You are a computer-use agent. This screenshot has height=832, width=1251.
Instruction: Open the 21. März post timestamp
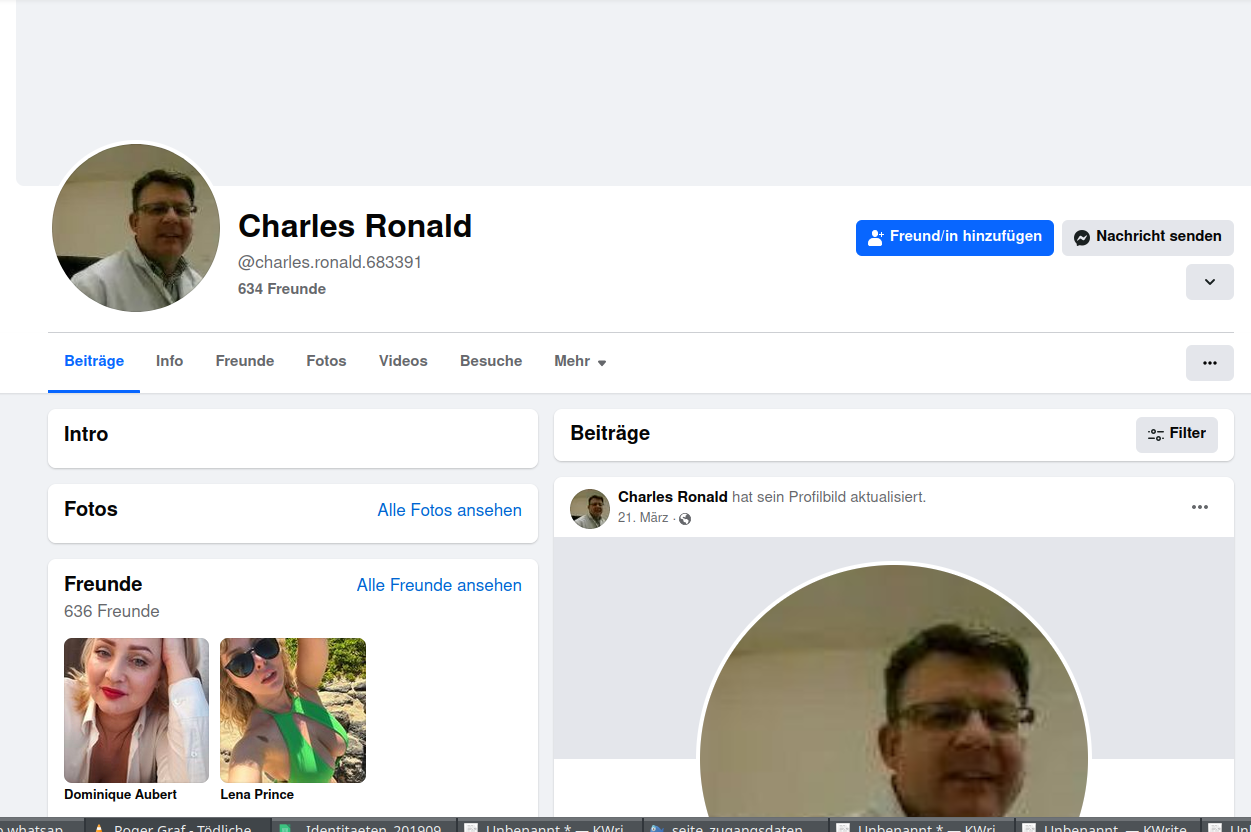point(643,518)
